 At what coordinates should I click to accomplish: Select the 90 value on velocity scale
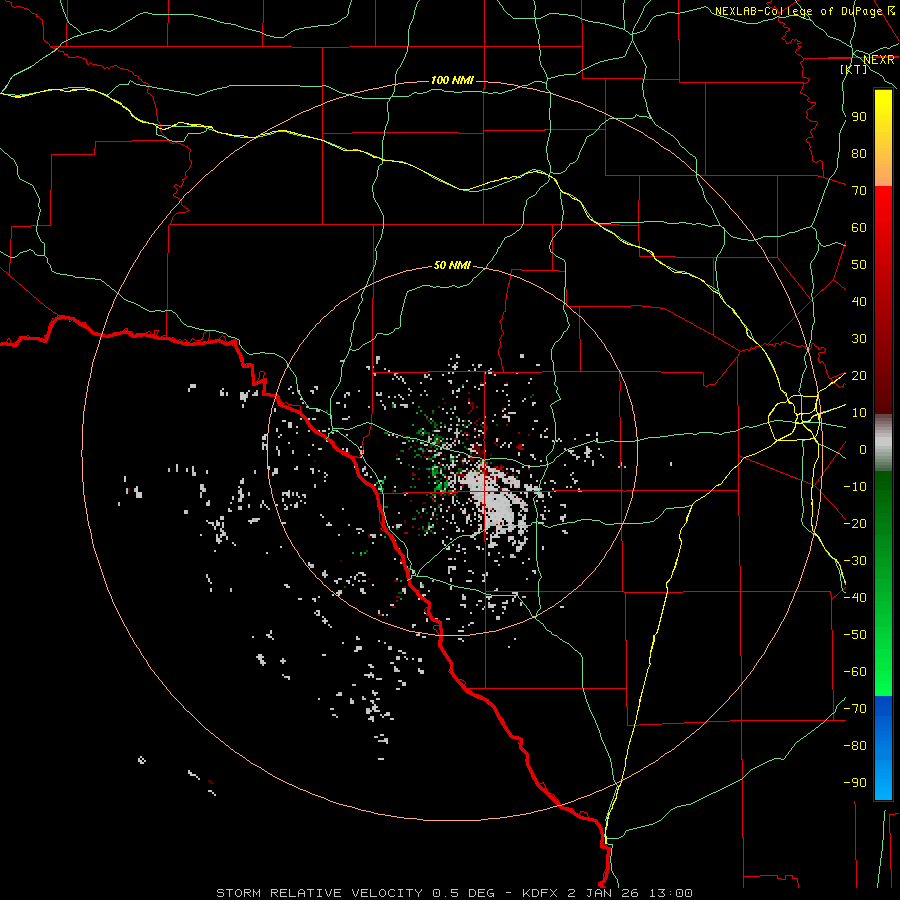coord(859,117)
